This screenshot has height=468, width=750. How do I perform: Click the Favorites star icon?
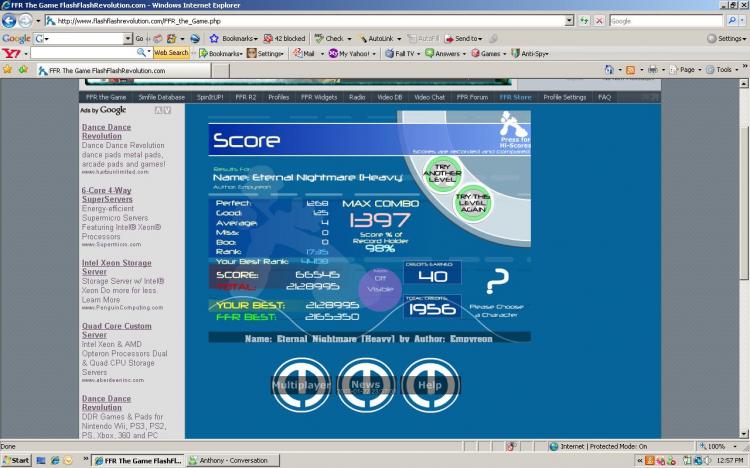7,70
